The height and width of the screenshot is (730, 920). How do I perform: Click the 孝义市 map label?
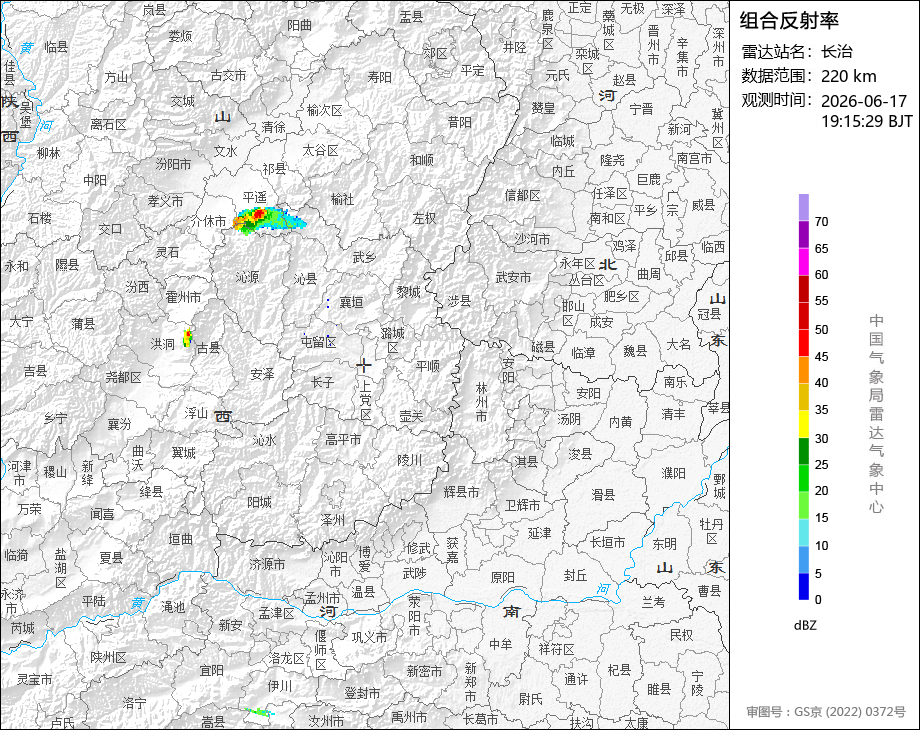click(x=165, y=201)
